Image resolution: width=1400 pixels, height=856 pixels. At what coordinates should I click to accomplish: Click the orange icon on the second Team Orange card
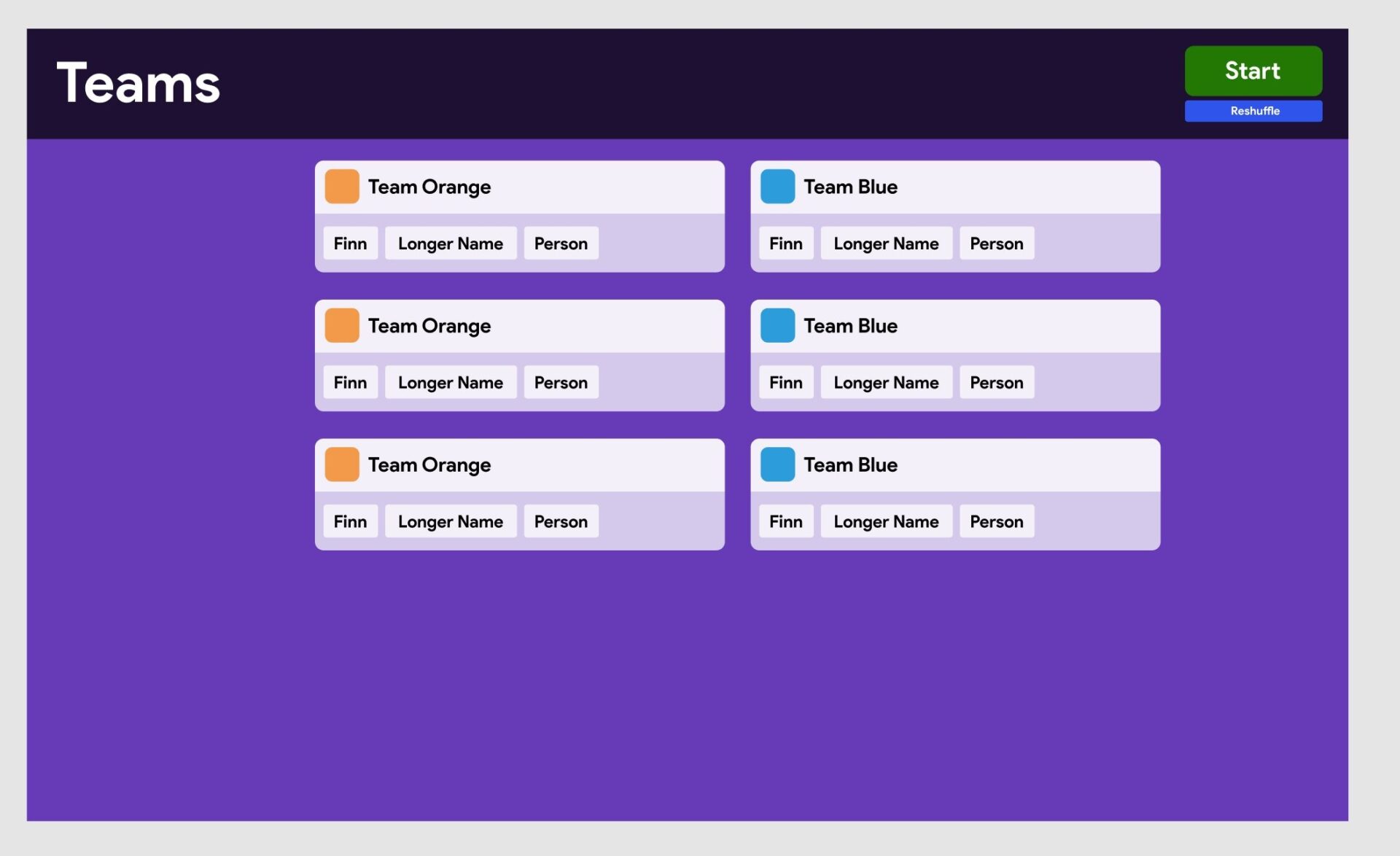[342, 325]
